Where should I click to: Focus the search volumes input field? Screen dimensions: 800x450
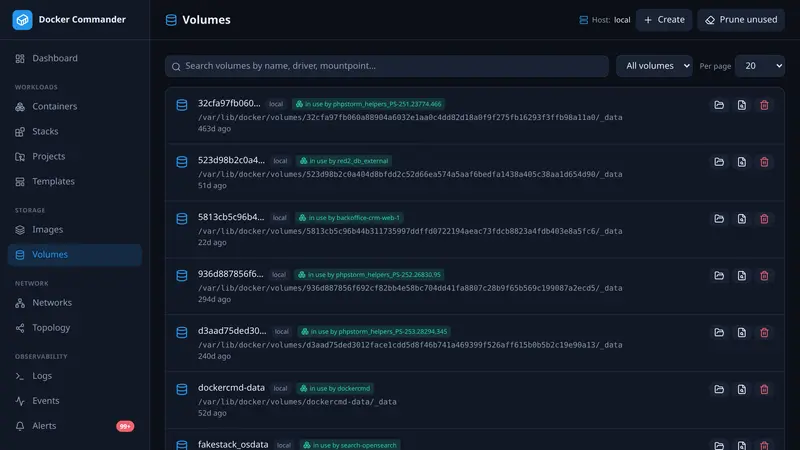pyautogui.click(x=387, y=66)
